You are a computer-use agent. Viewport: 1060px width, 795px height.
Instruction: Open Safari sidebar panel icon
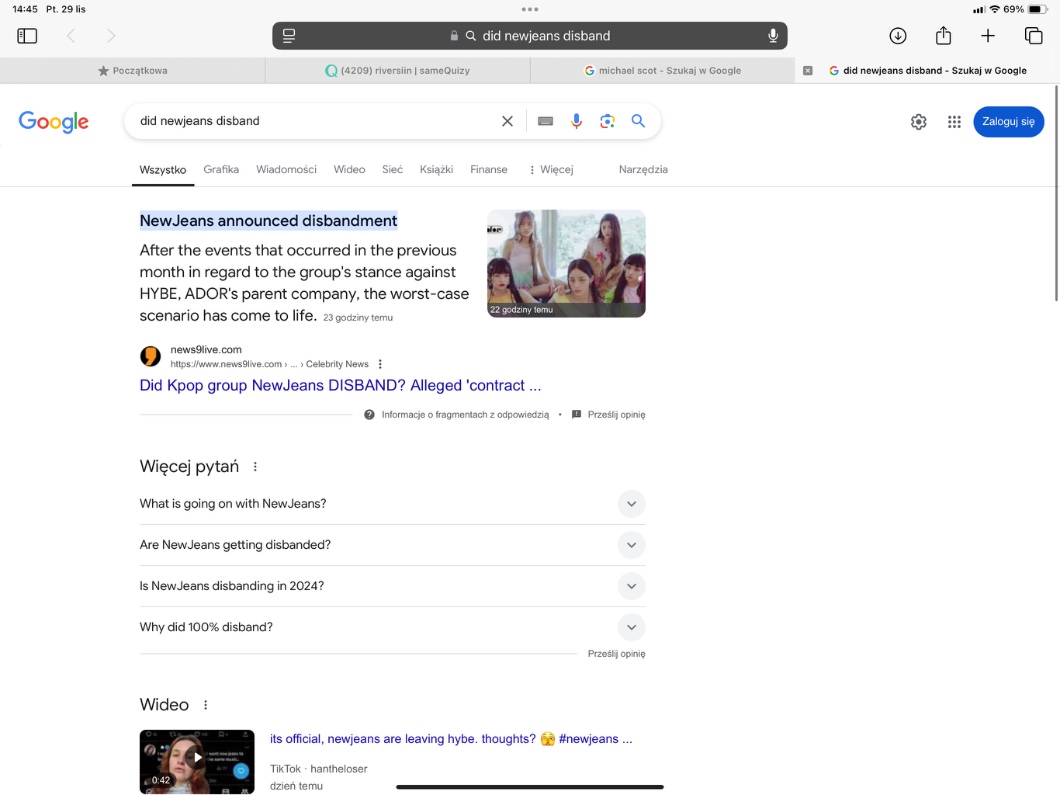click(27, 36)
